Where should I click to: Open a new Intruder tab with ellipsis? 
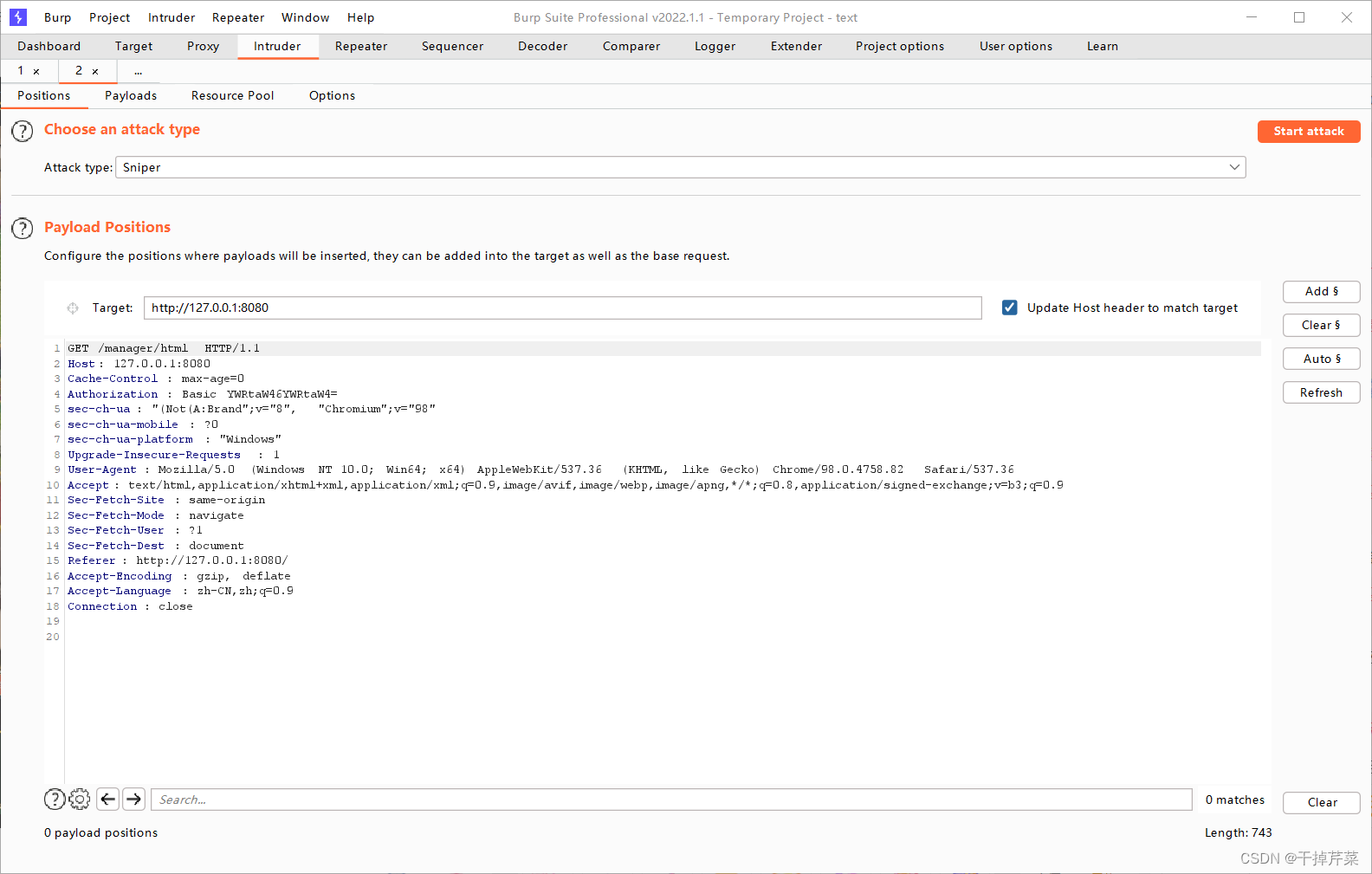pos(138,71)
